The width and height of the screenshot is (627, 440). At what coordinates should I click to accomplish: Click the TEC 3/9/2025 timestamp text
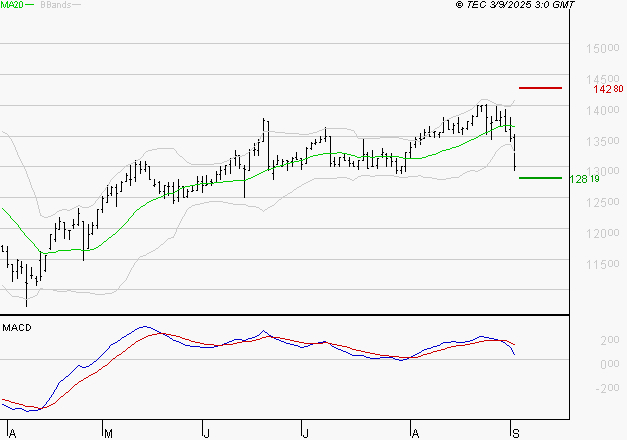(522, 5)
